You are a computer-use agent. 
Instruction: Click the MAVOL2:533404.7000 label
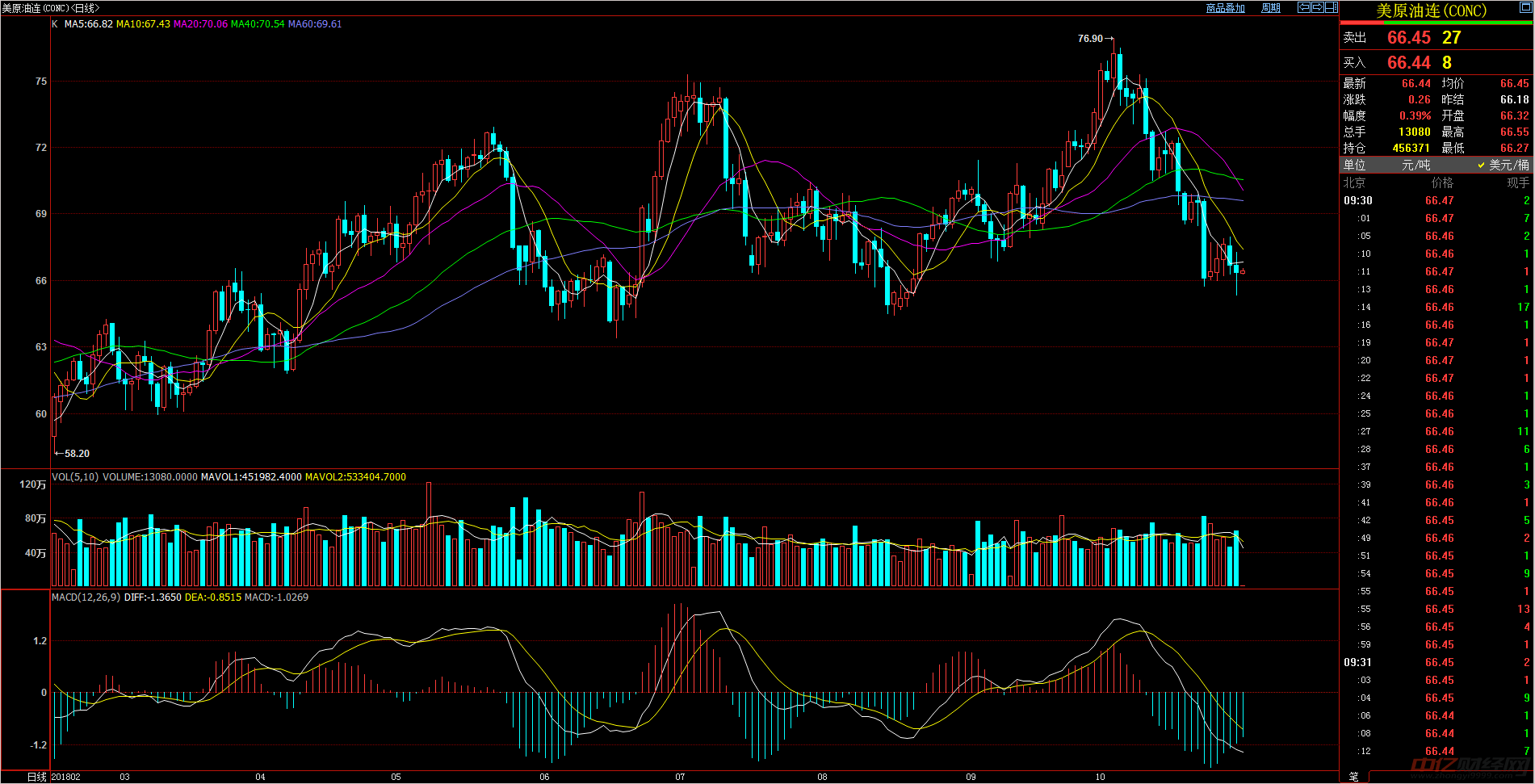click(x=355, y=477)
